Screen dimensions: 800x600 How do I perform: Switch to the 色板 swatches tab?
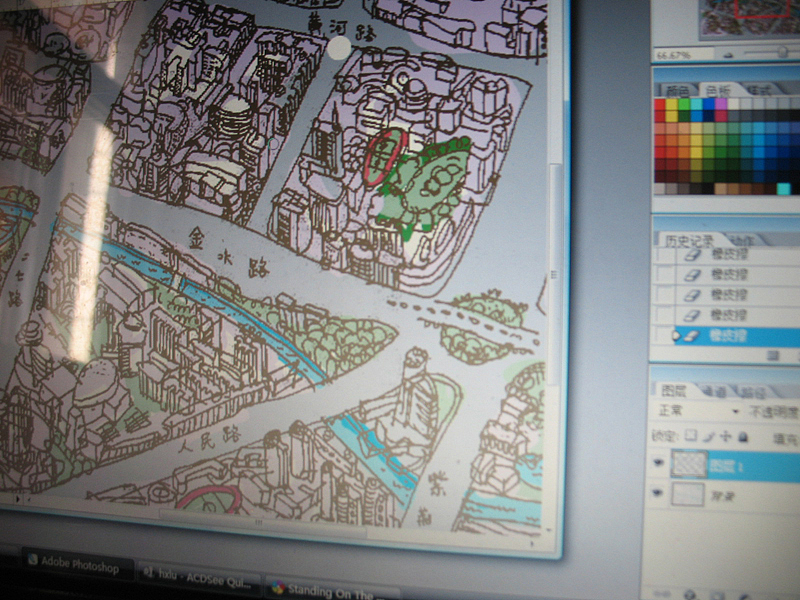717,90
